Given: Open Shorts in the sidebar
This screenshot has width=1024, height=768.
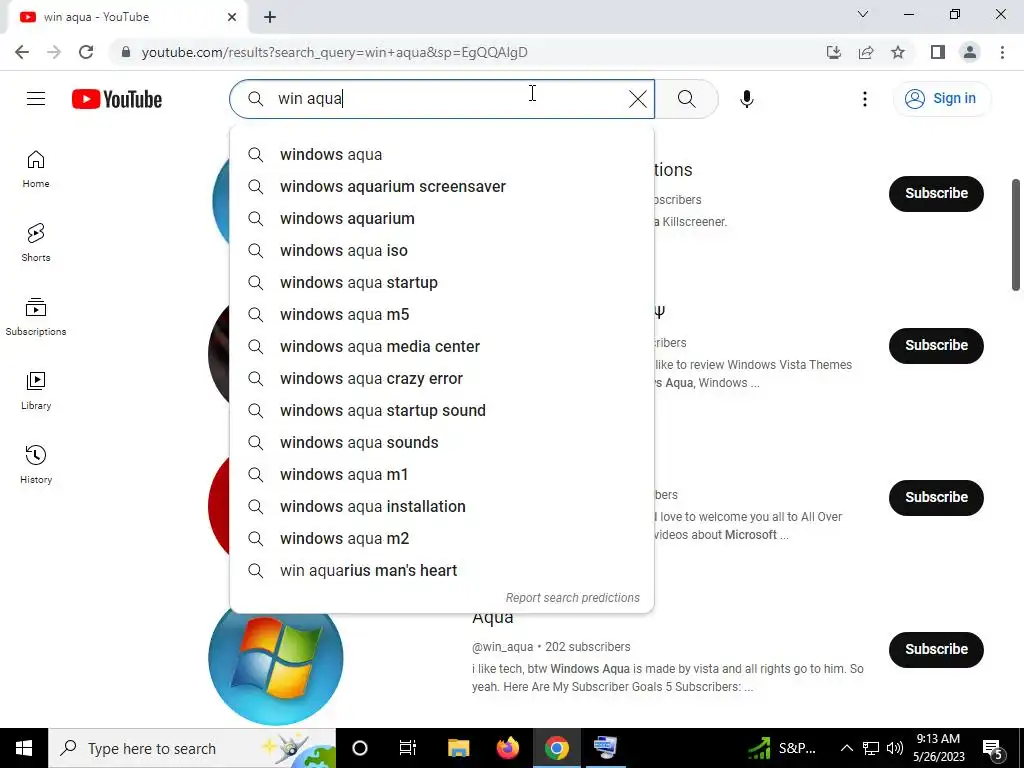Looking at the screenshot, I should [36, 243].
